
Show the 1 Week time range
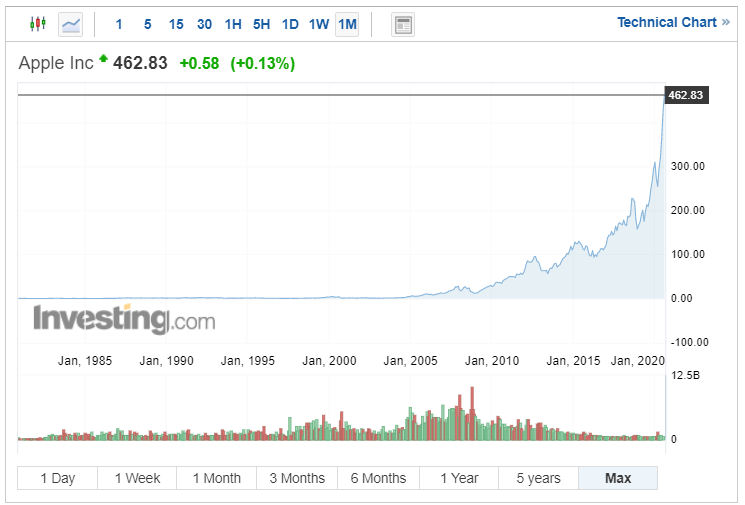pyautogui.click(x=136, y=478)
